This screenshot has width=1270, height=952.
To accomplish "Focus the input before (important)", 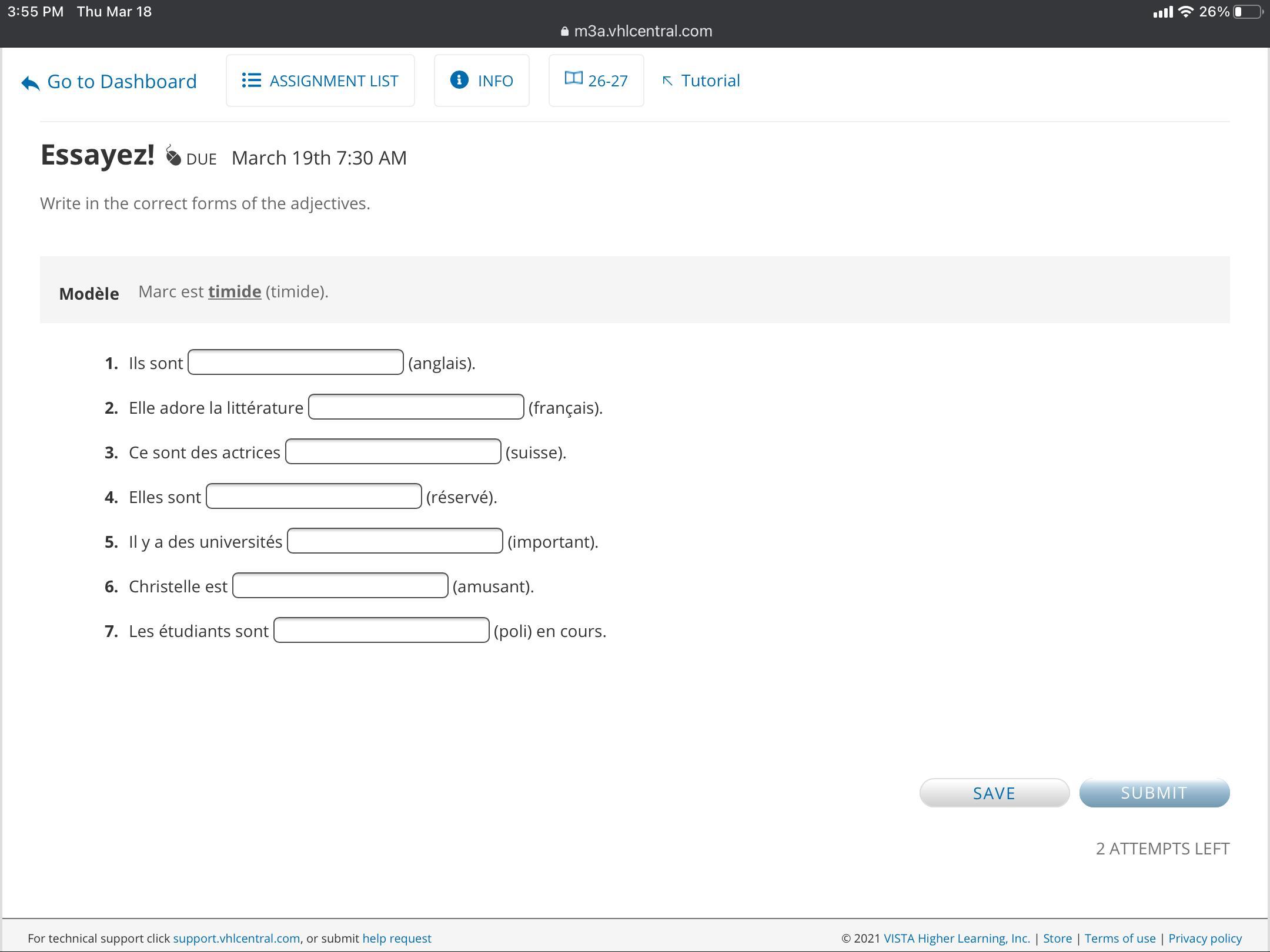I will 395,541.
